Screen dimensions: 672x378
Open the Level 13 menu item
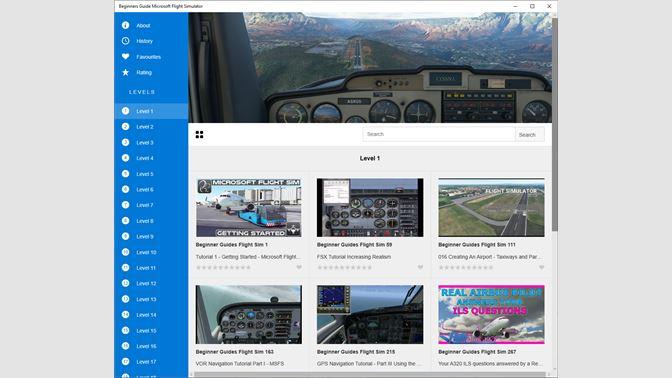tap(151, 299)
